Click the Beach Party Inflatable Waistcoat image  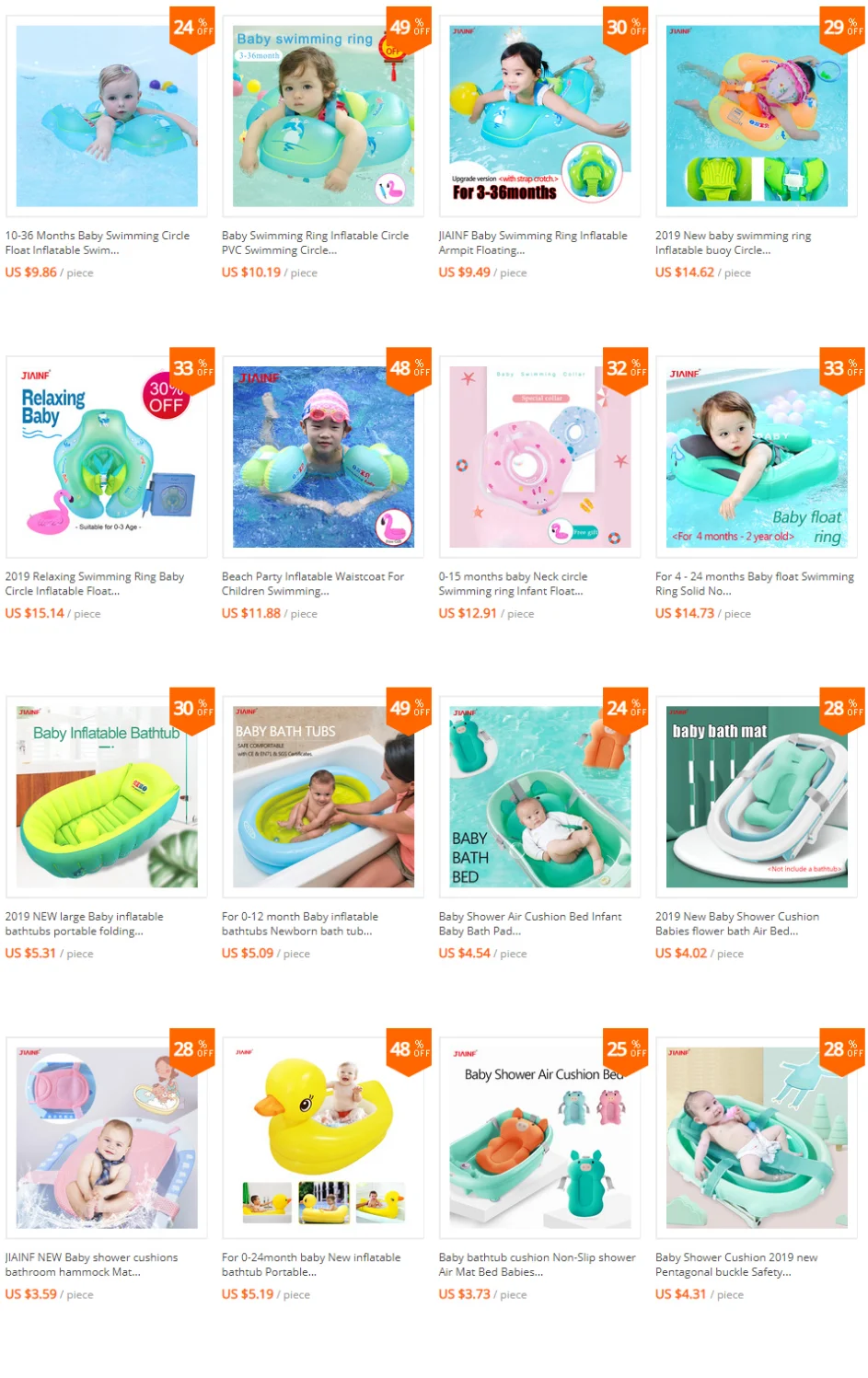point(323,457)
